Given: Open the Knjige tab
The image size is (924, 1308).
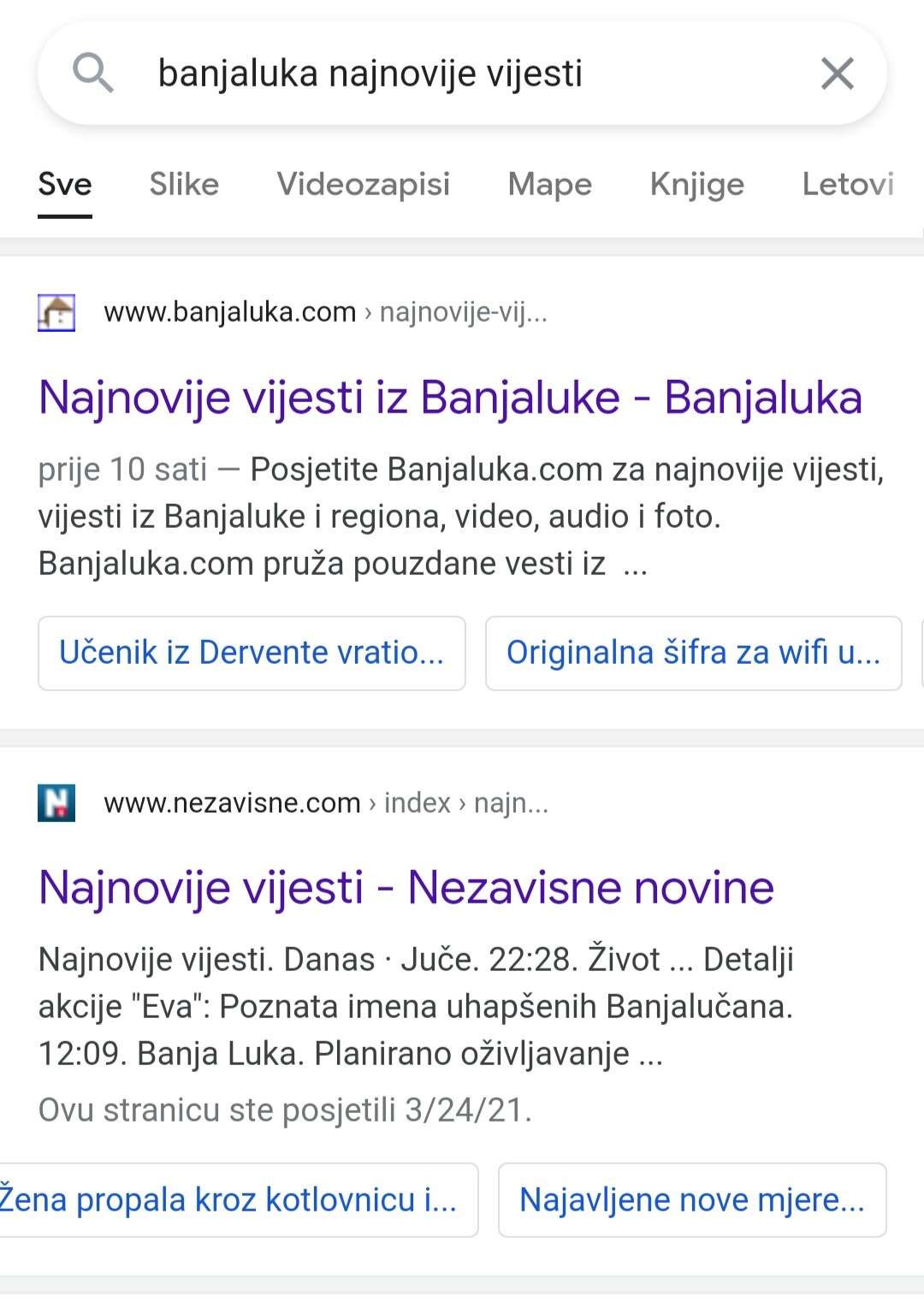Looking at the screenshot, I should [x=696, y=185].
